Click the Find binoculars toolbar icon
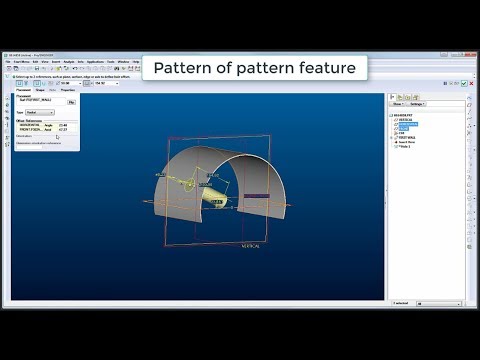 [117, 68]
